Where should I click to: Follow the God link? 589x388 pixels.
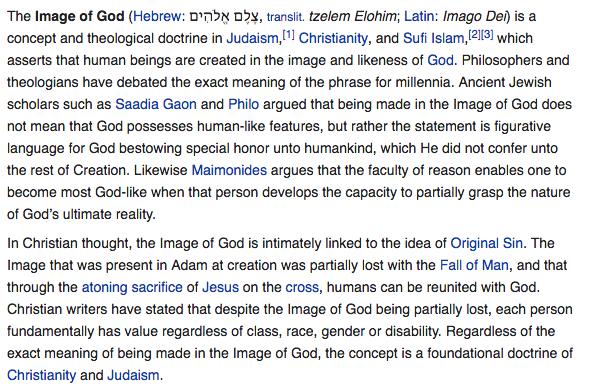pyautogui.click(x=440, y=60)
